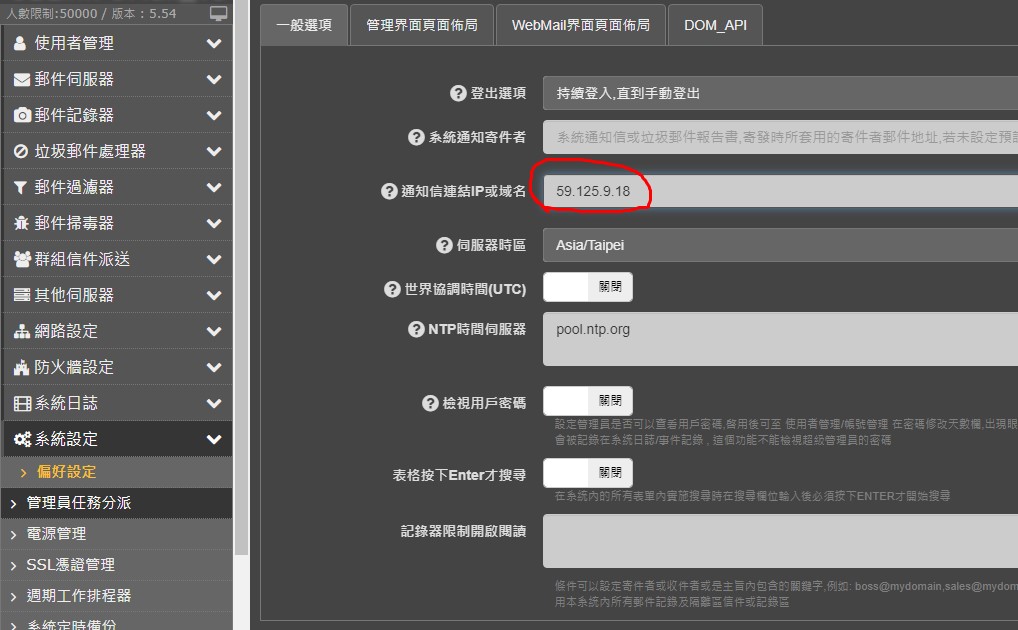This screenshot has height=630, width=1018.
Task: Toggle the 表格按下Enter才搜尋 switch
Action: [587, 473]
